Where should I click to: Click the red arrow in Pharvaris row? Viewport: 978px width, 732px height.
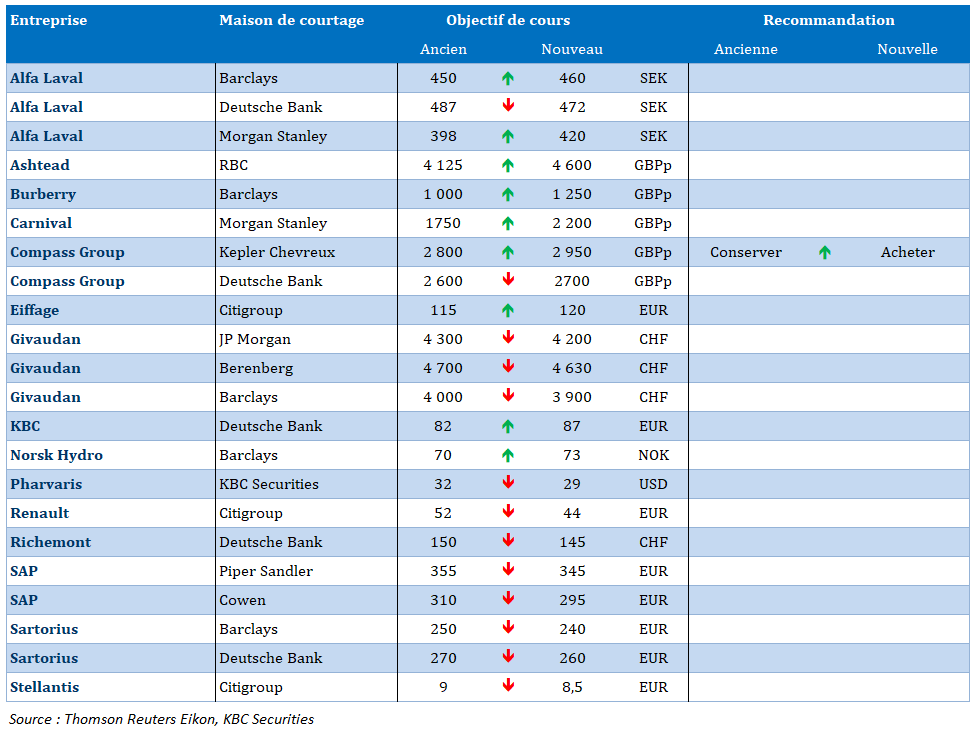[x=508, y=484]
